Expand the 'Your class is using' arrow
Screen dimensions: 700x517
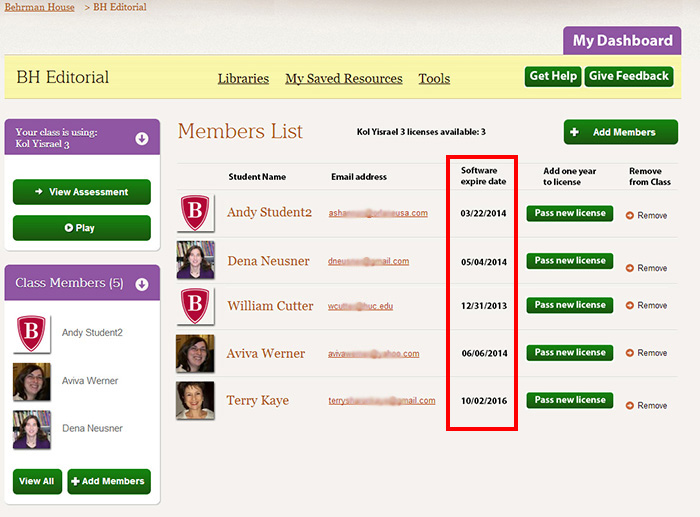pos(142,139)
